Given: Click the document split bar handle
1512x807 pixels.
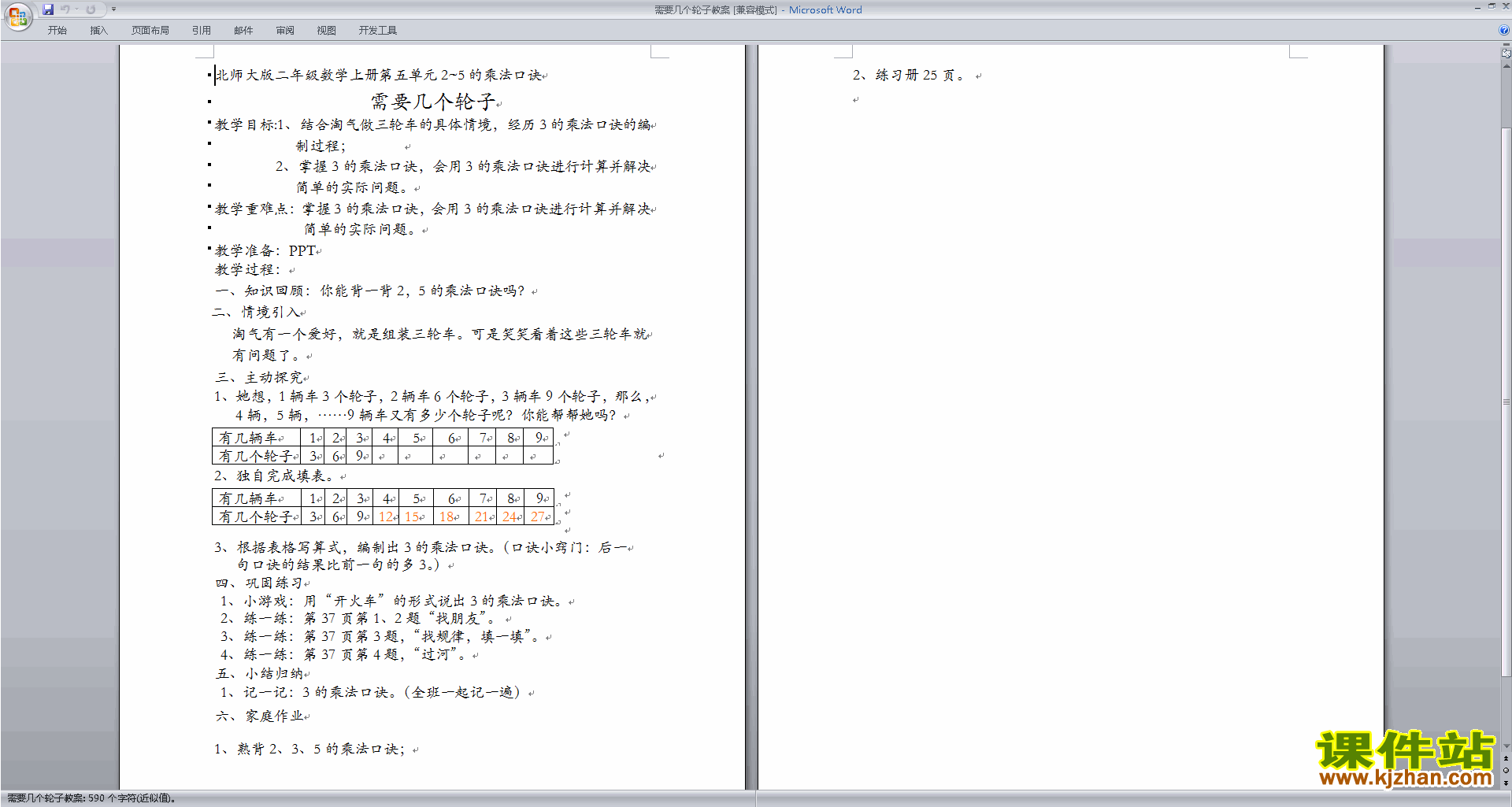Looking at the screenshot, I should click(1506, 46).
